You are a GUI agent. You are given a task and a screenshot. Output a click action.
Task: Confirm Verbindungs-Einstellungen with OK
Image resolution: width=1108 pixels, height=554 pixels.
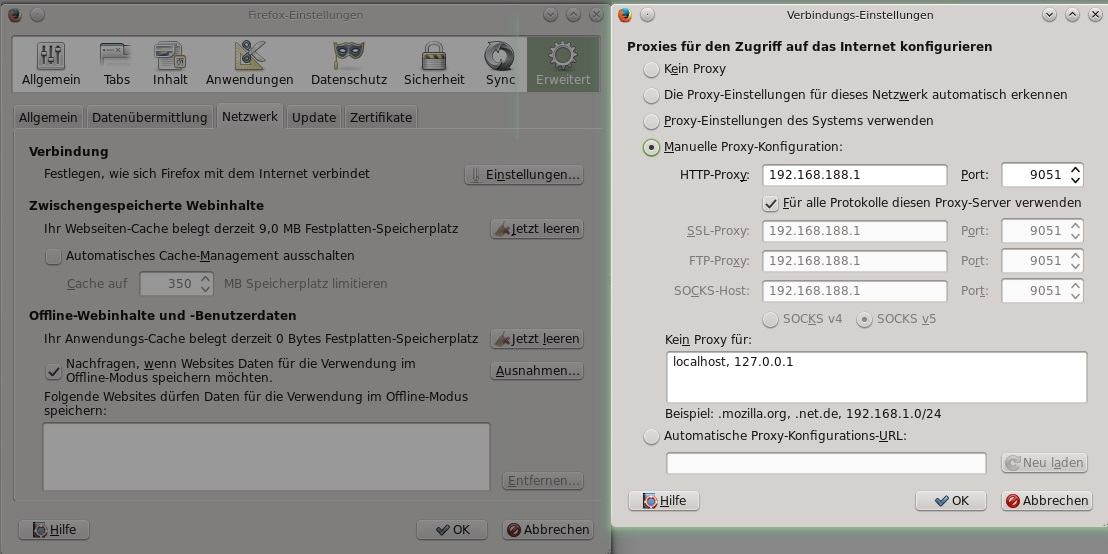pyautogui.click(x=951, y=500)
